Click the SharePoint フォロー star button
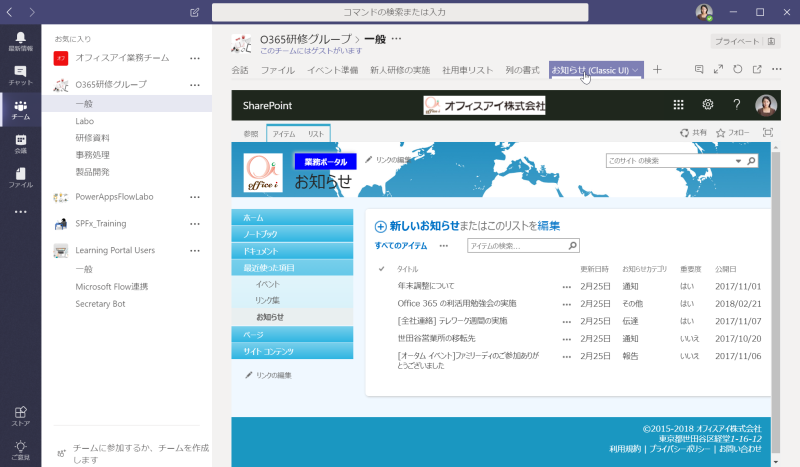The image size is (800, 467). click(733, 133)
